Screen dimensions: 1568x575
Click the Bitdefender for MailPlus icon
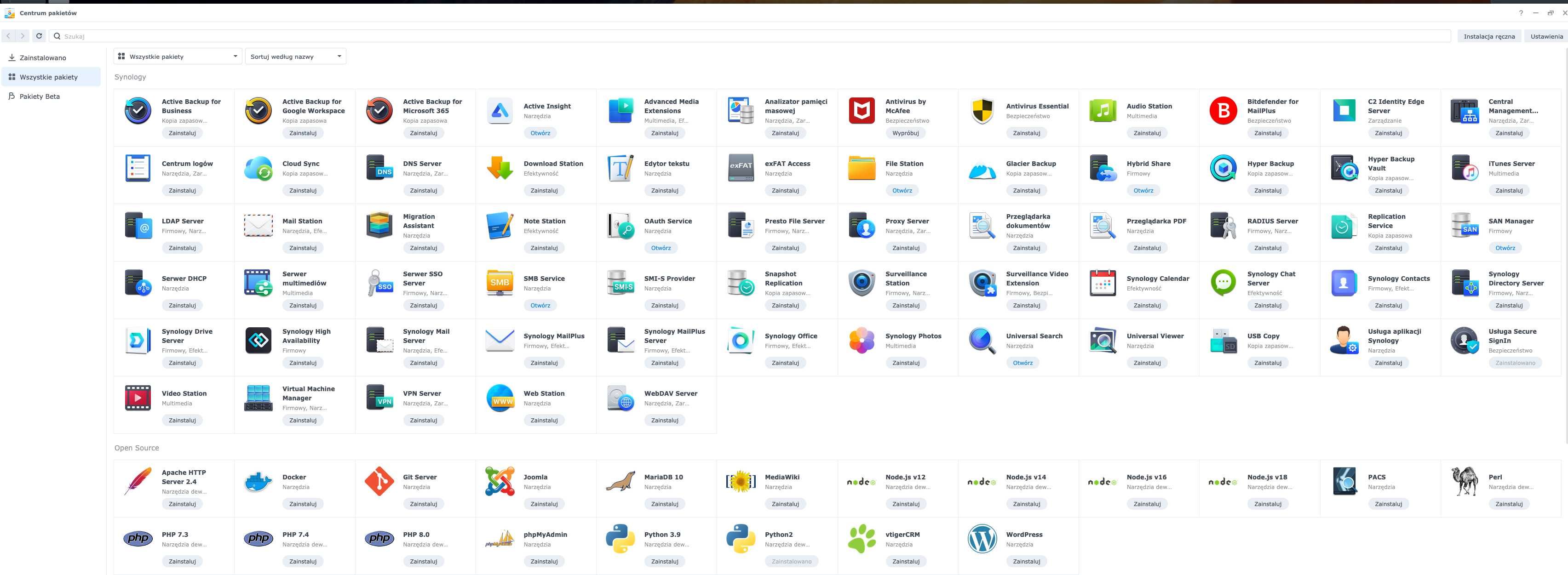1223,111
